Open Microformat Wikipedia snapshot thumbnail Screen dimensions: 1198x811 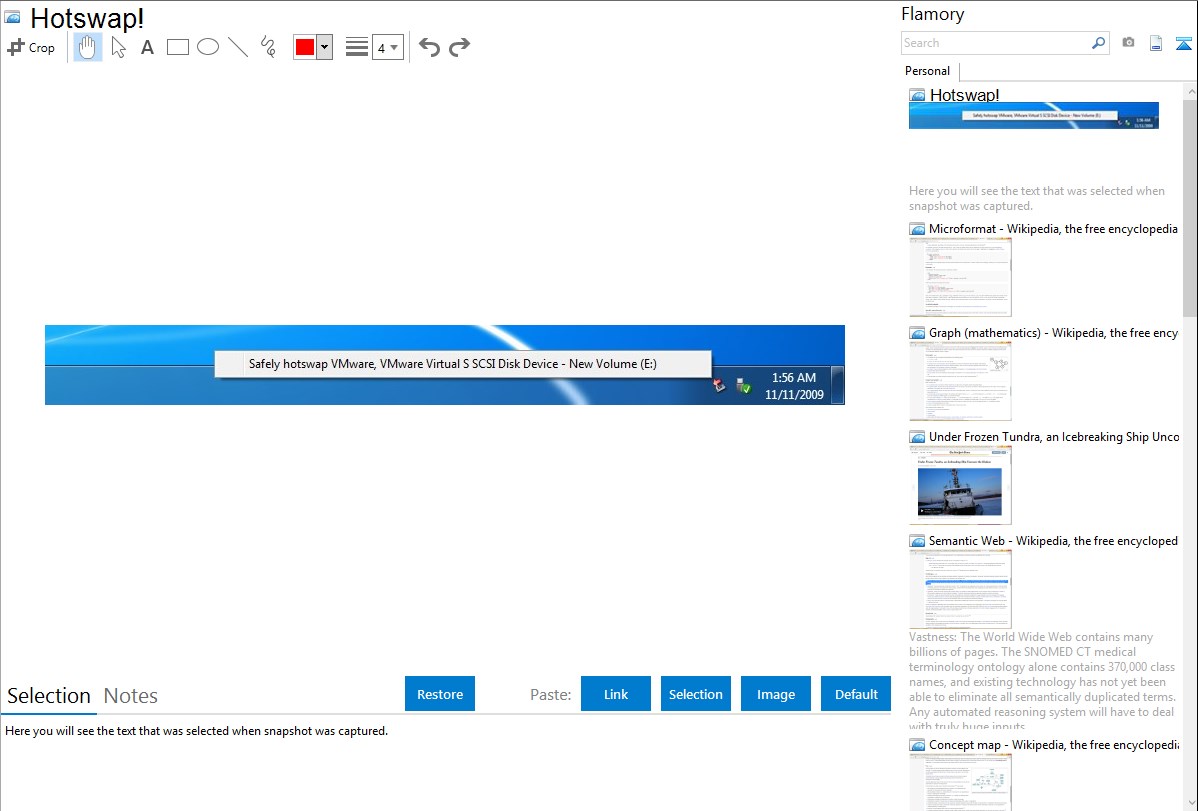pyautogui.click(x=960, y=277)
